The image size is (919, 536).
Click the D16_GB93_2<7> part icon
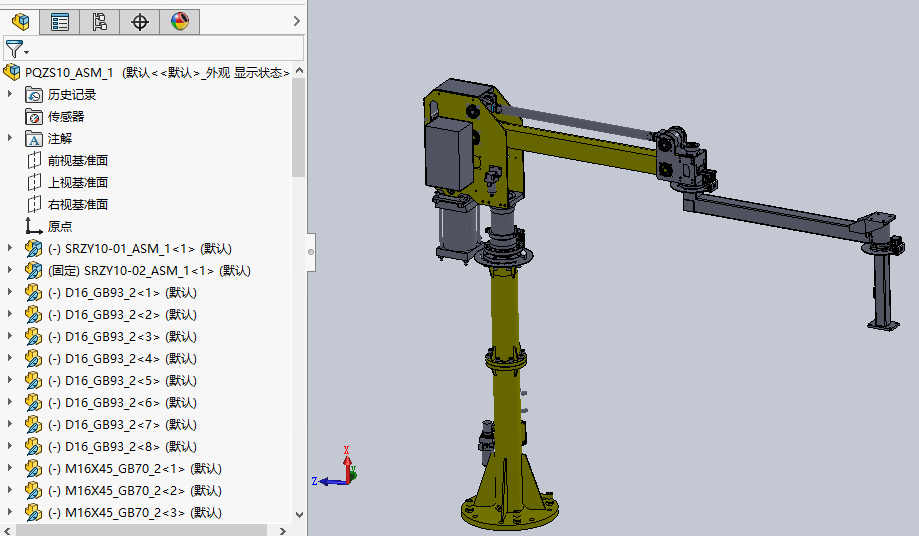pos(34,424)
